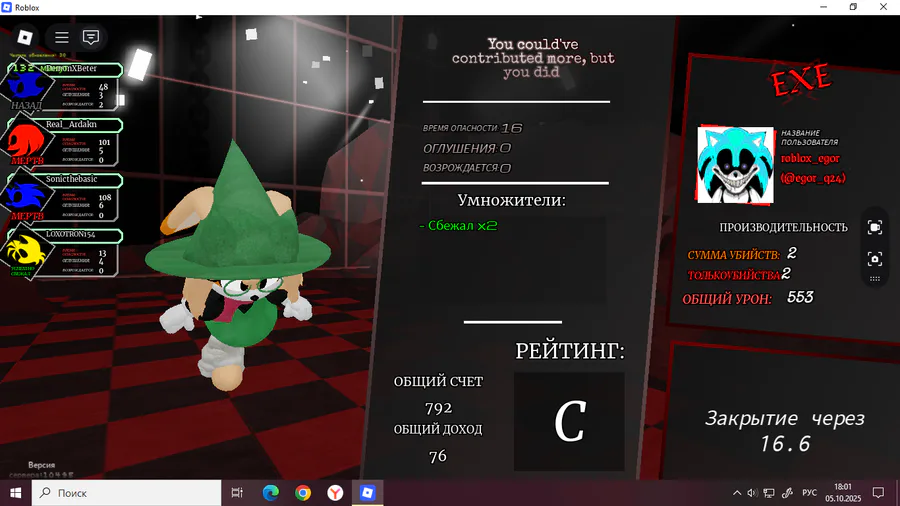Click the ОБЩИЙ ДОХОД value 76

[x=437, y=456]
